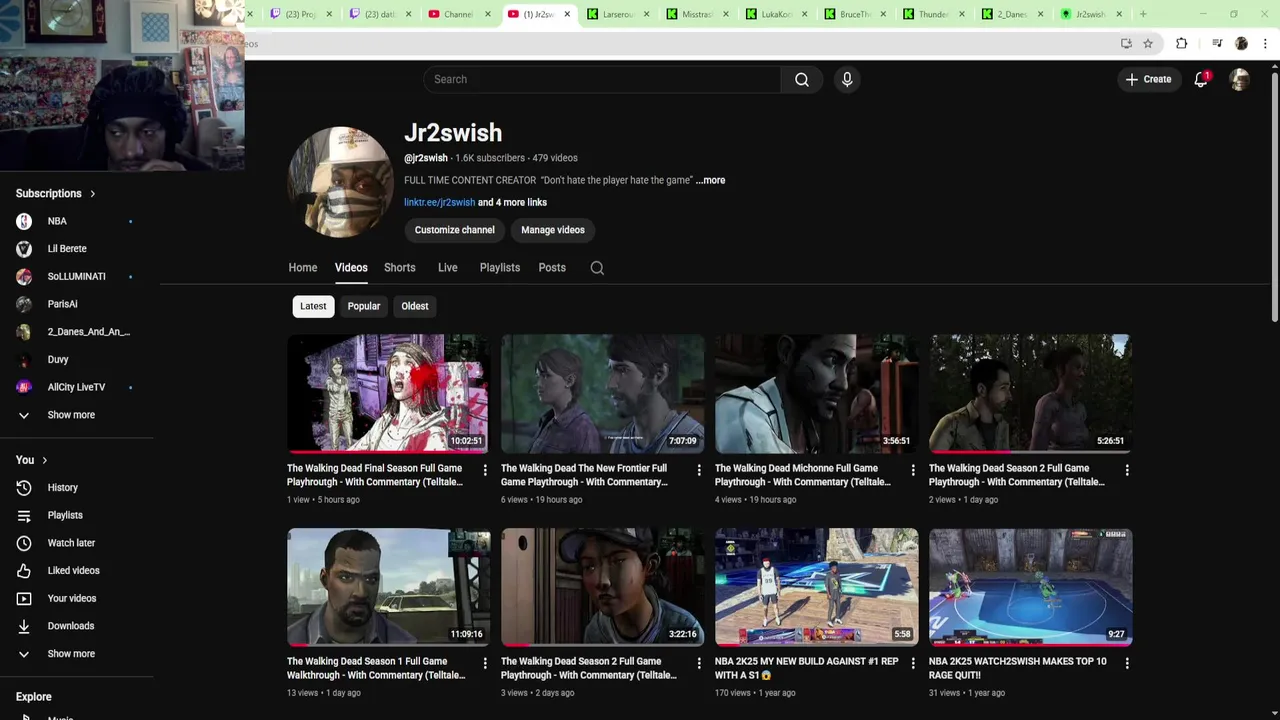Screen dimensions: 1280x720
Task: Open NBA 2K25 MY NEW BUILD thumbnail
Action: 817,586
